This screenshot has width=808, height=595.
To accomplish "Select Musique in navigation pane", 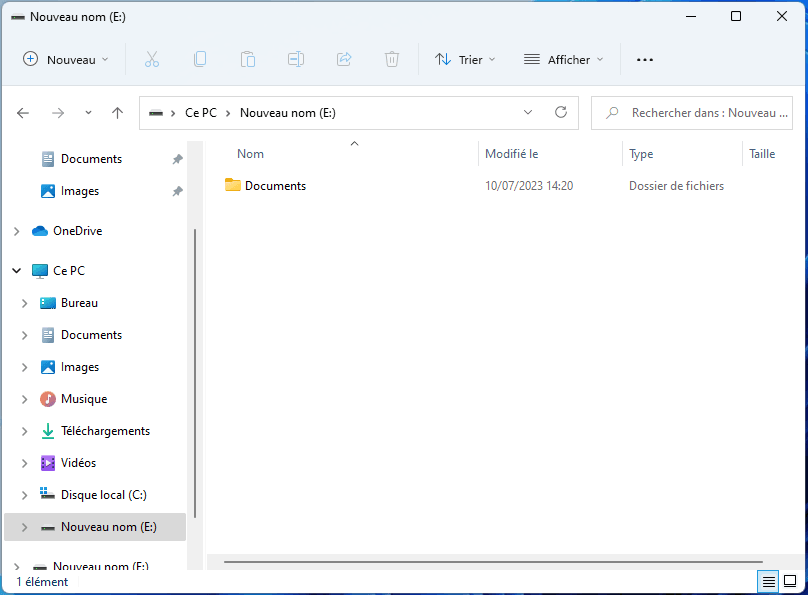I will pyautogui.click(x=83, y=399).
